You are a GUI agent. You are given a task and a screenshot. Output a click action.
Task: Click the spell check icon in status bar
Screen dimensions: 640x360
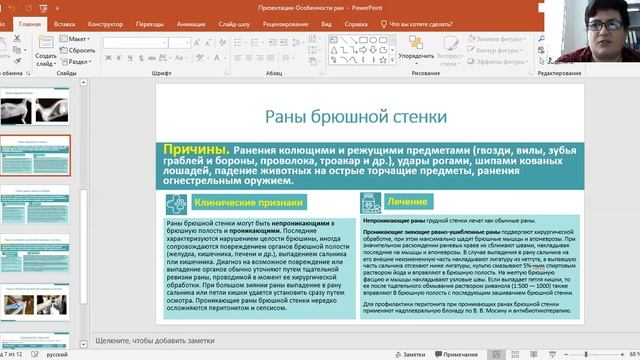coord(35,354)
